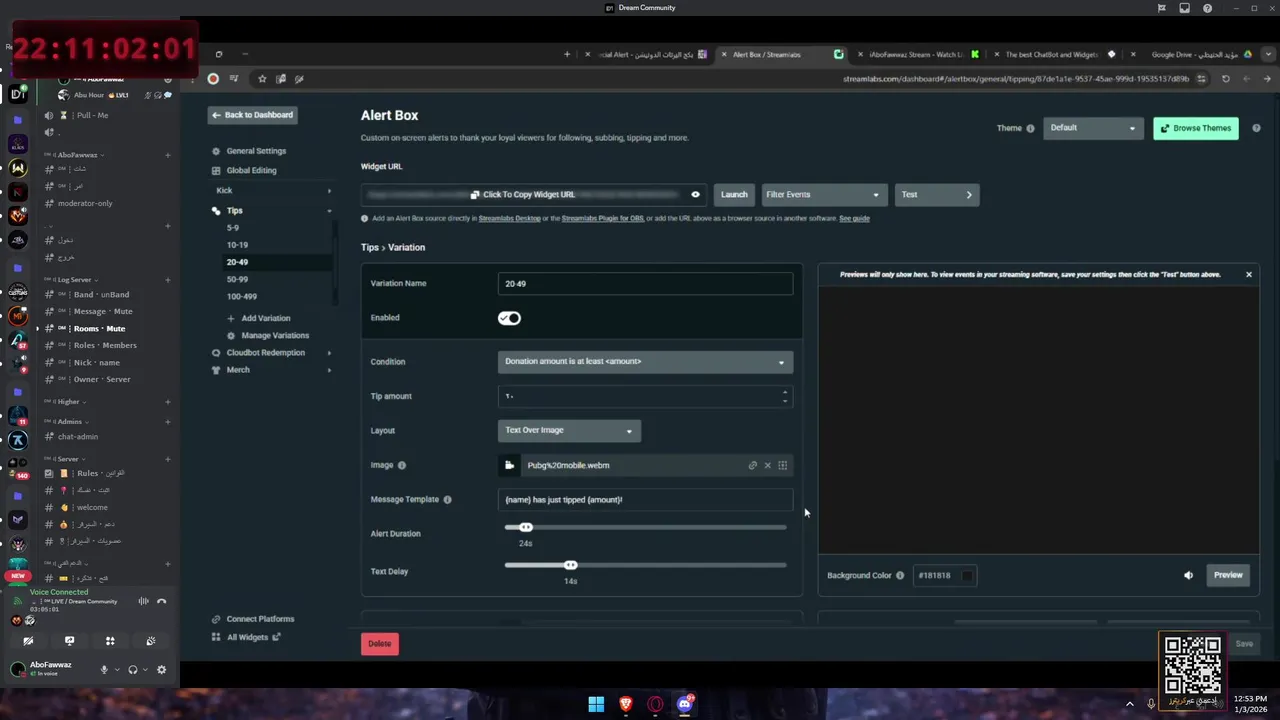Select the 10-19 tips variation

point(237,245)
